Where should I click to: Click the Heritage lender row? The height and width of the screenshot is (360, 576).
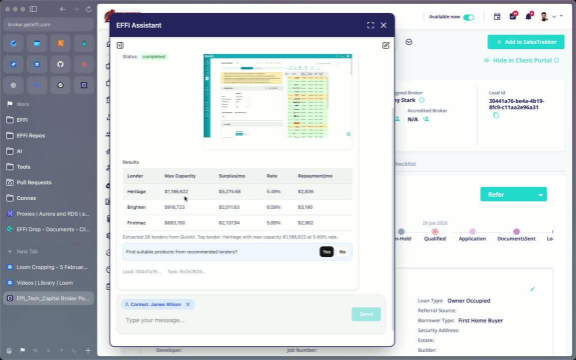pyautogui.click(x=237, y=191)
